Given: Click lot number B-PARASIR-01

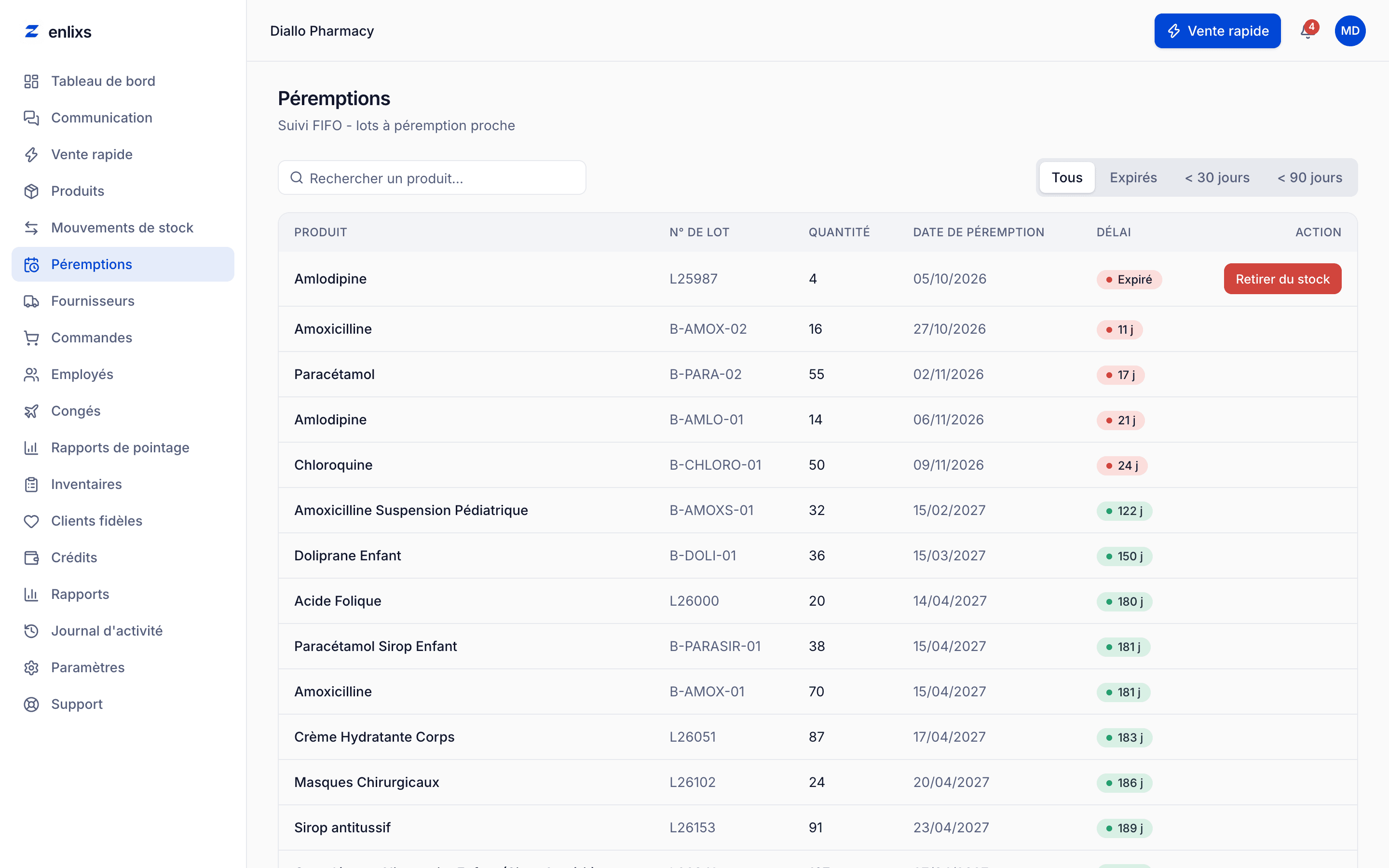Looking at the screenshot, I should click(715, 646).
